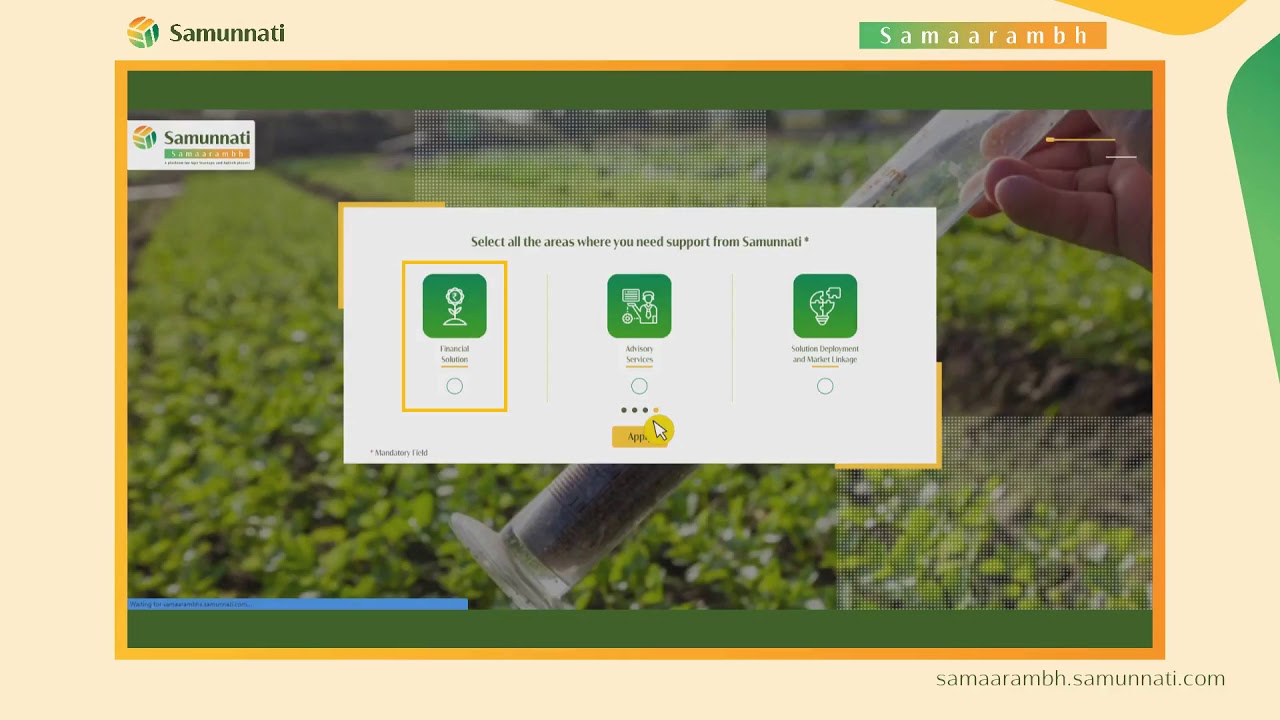Open the samaarambh.samunnati.com link
Image resolution: width=1280 pixels, height=720 pixels.
tap(1080, 679)
